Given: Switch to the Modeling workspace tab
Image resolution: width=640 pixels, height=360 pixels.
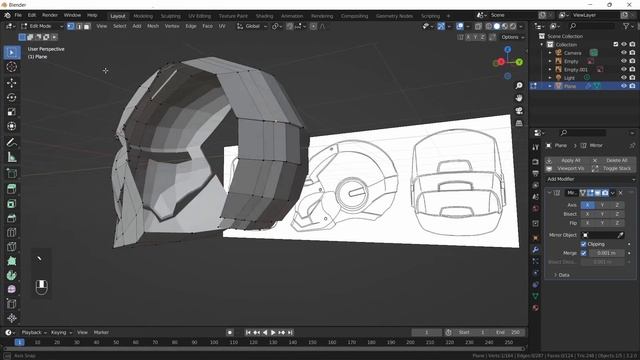Looking at the screenshot, I should tap(143, 16).
